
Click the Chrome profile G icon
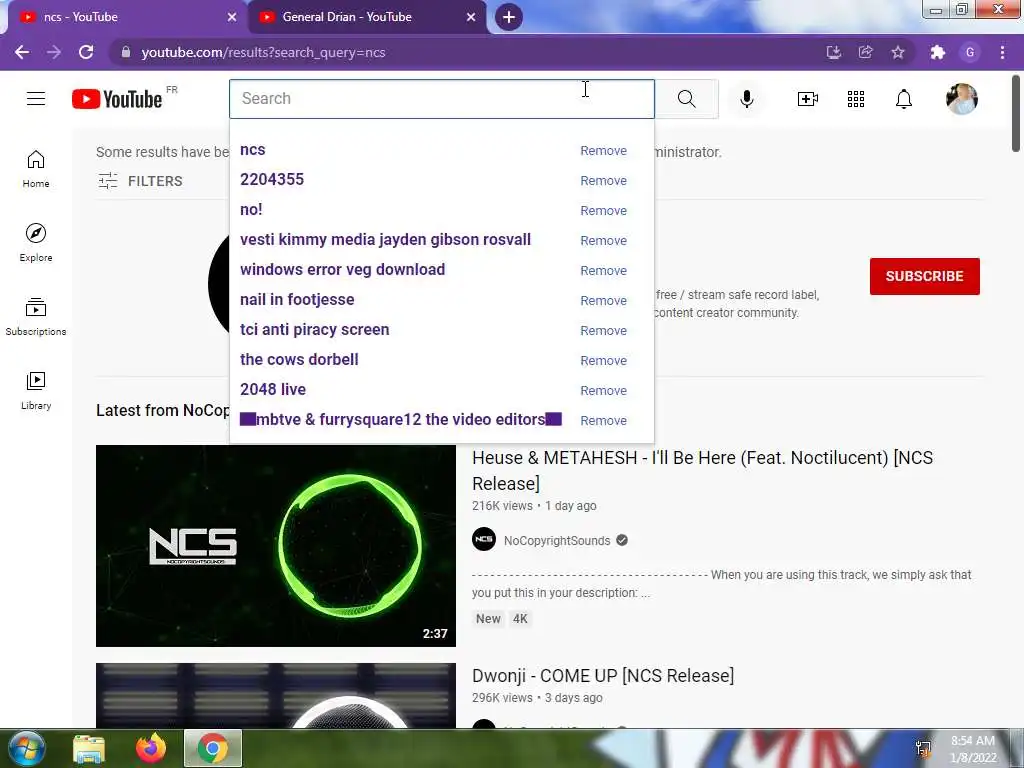pyautogui.click(x=970, y=52)
